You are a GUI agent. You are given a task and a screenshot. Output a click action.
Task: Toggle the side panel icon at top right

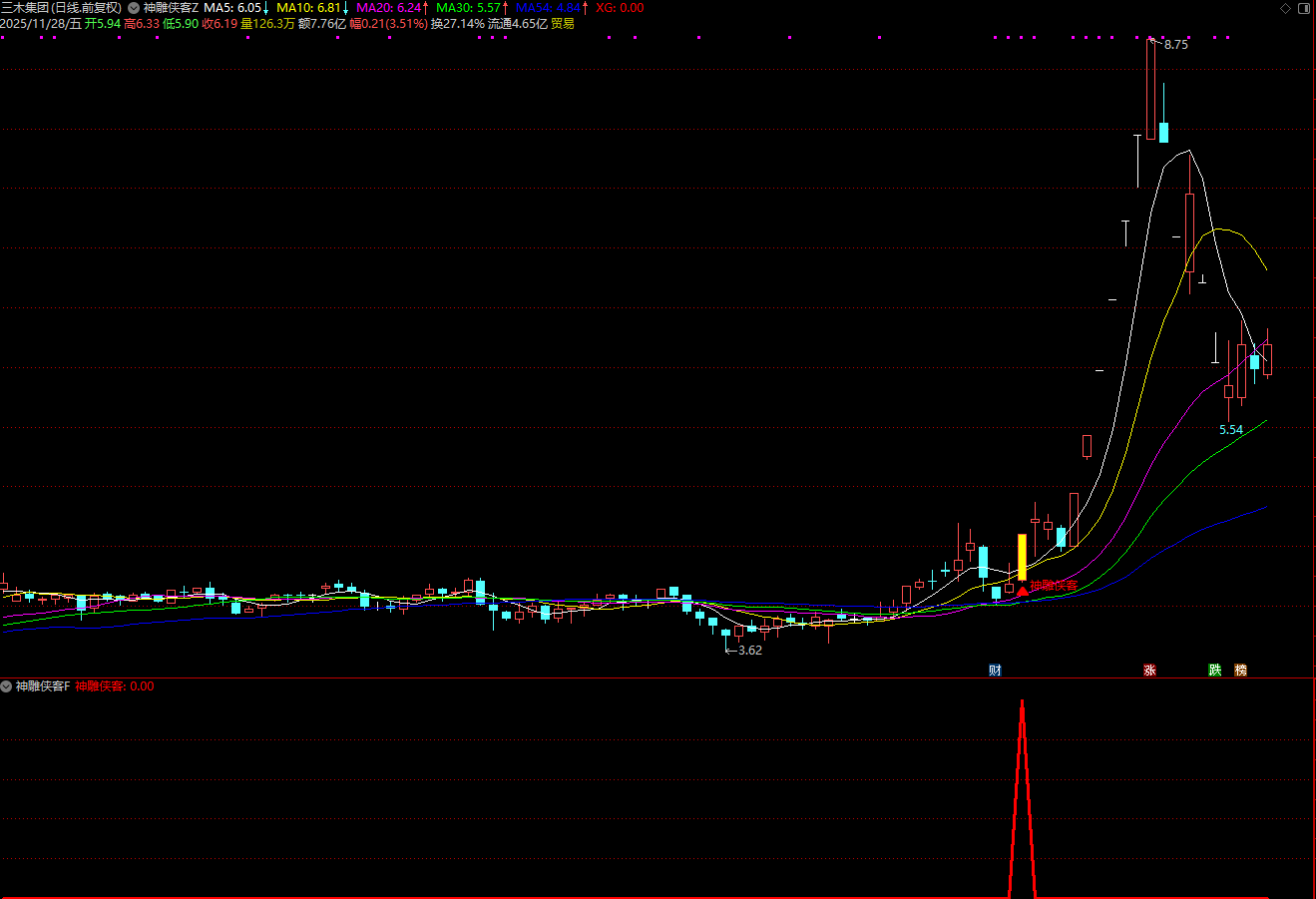(x=1303, y=8)
